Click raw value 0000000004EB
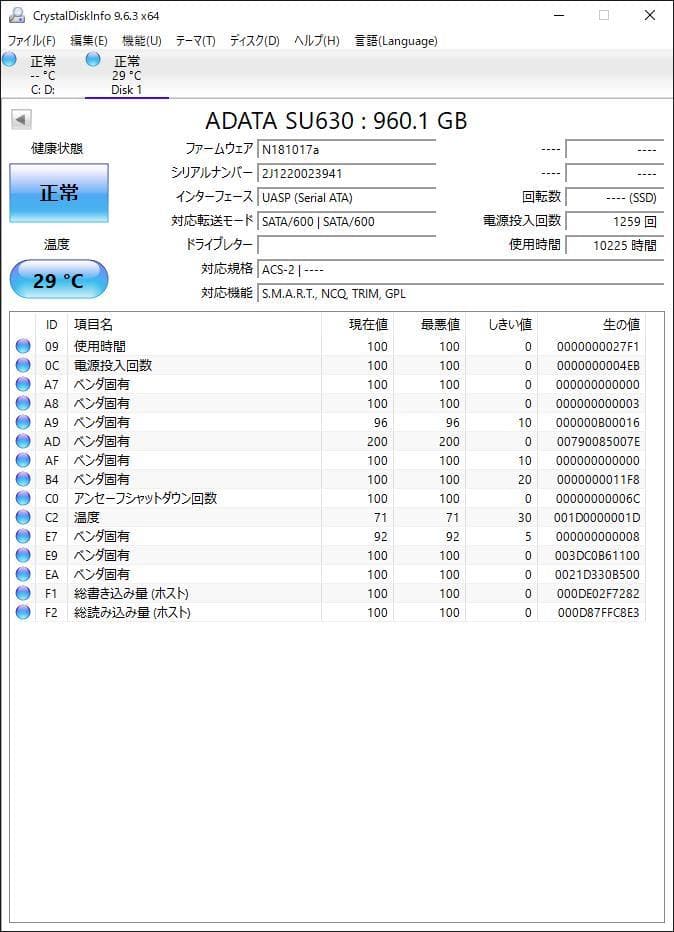674x932 pixels. tap(598, 366)
